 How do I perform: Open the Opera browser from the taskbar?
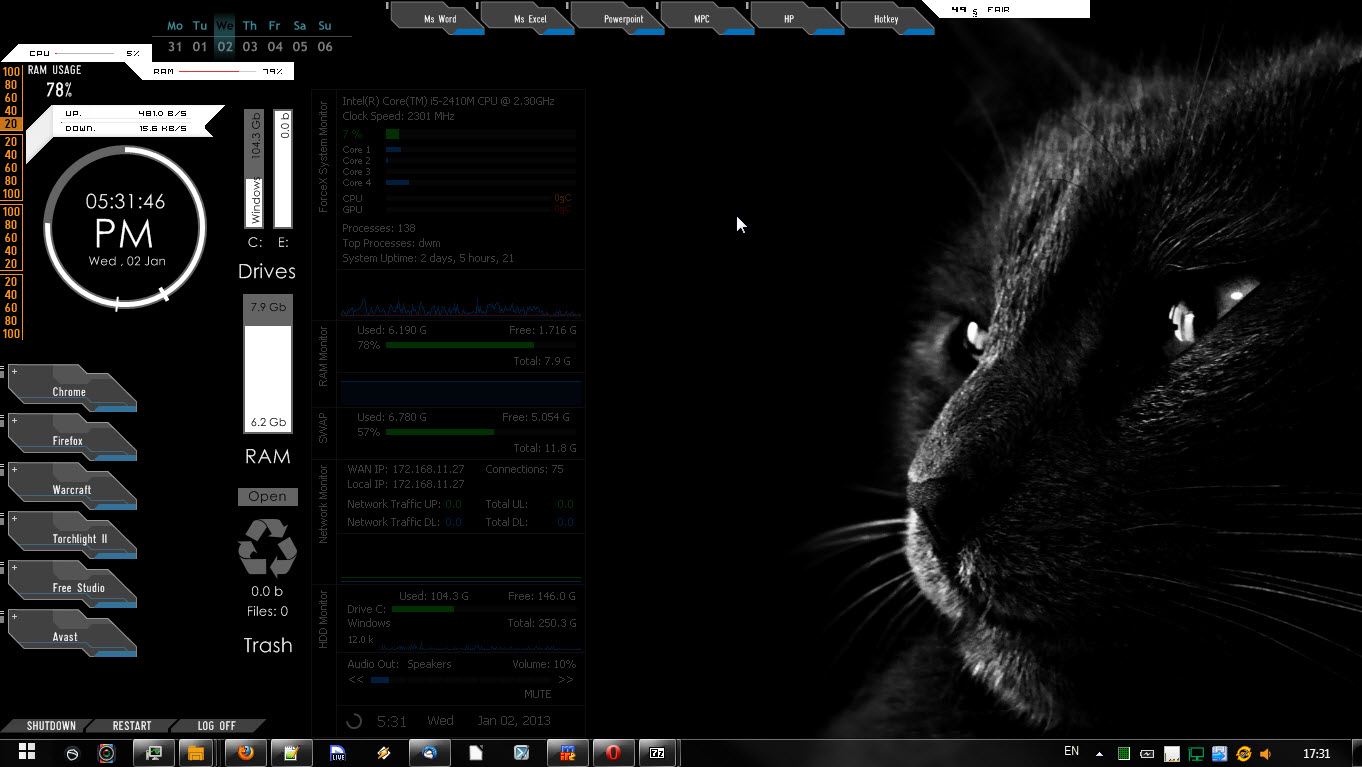coord(613,753)
